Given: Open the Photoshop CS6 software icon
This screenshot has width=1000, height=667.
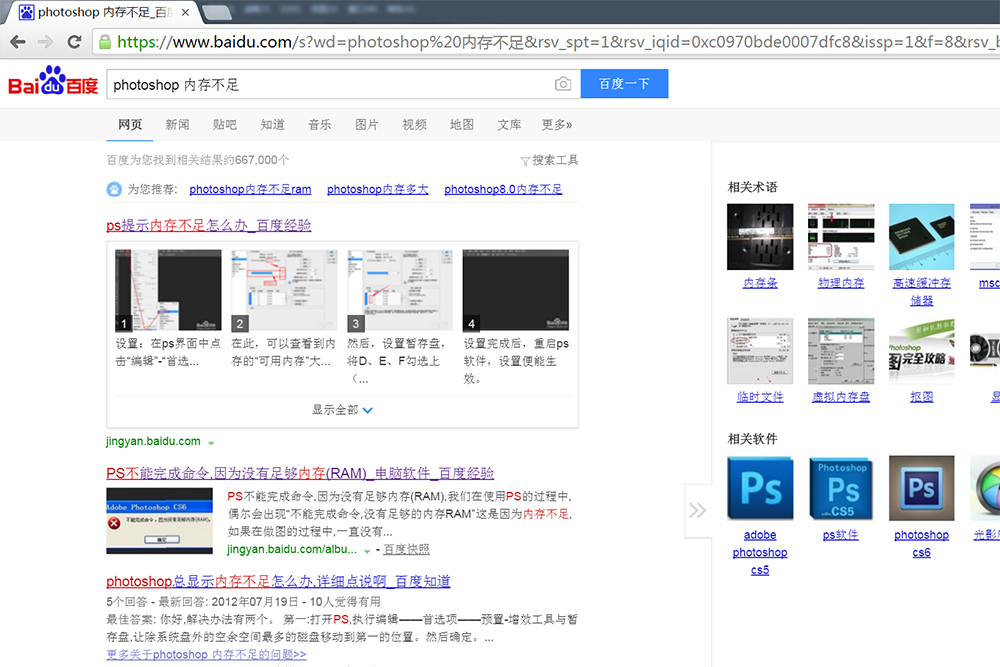Looking at the screenshot, I should pyautogui.click(x=921, y=489).
